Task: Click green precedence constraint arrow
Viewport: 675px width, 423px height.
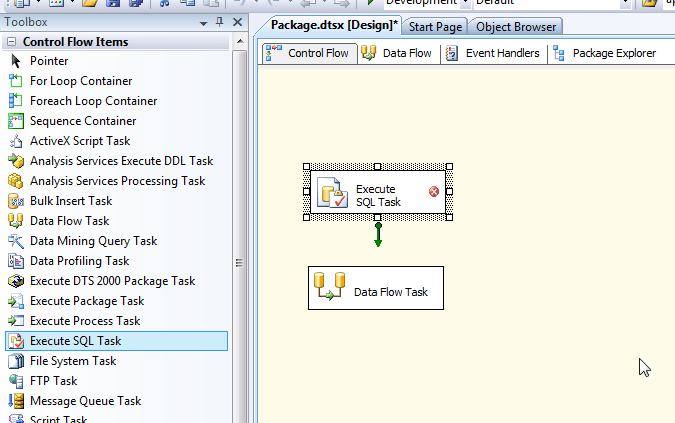Action: click(378, 235)
